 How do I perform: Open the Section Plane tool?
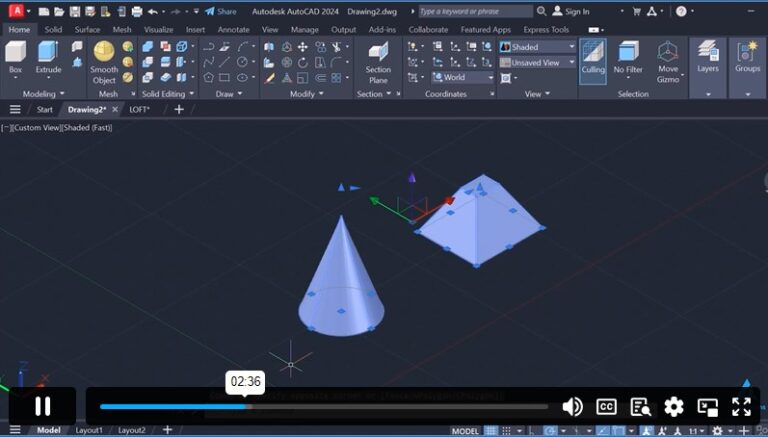pos(378,63)
